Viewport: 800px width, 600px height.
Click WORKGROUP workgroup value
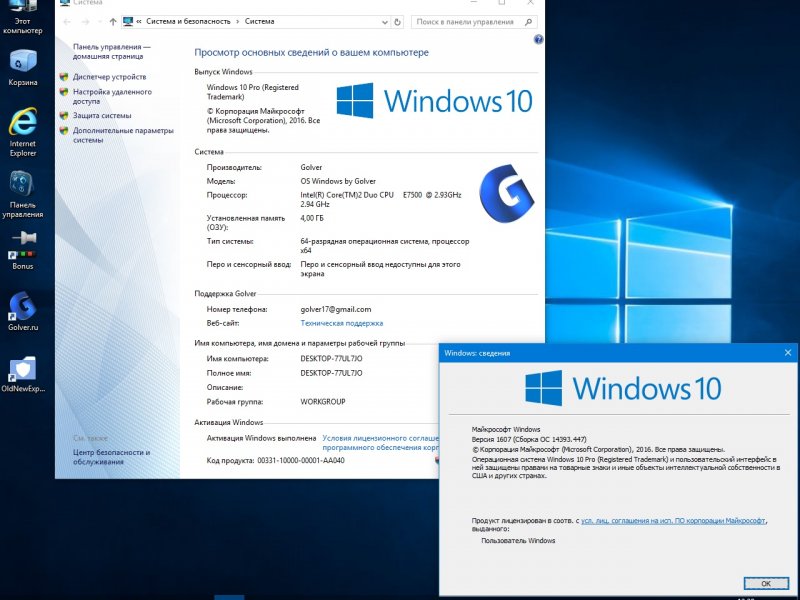pyautogui.click(x=322, y=402)
